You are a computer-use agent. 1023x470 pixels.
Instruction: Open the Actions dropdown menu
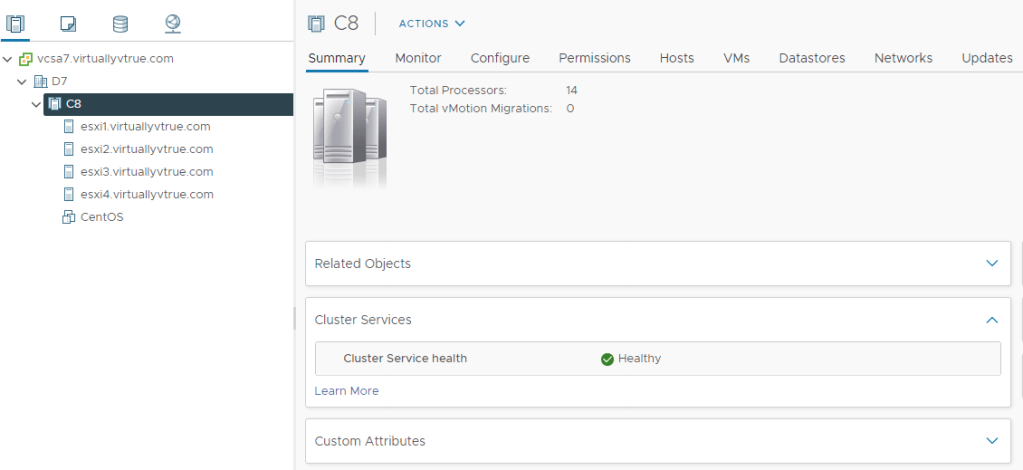coord(431,23)
